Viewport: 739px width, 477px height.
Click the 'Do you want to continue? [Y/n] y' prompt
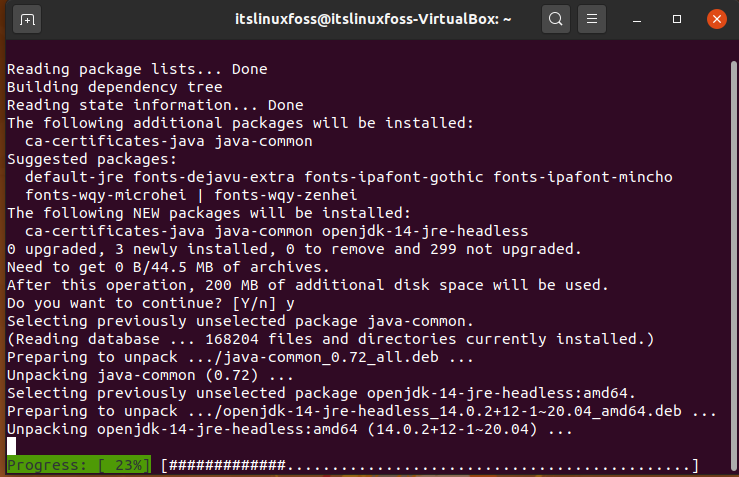coord(151,304)
